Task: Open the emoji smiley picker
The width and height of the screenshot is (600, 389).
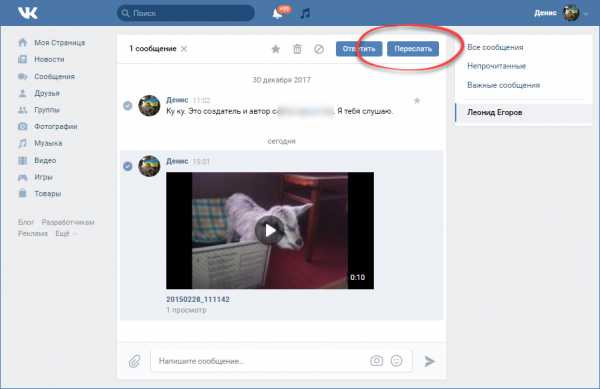Action: click(396, 360)
